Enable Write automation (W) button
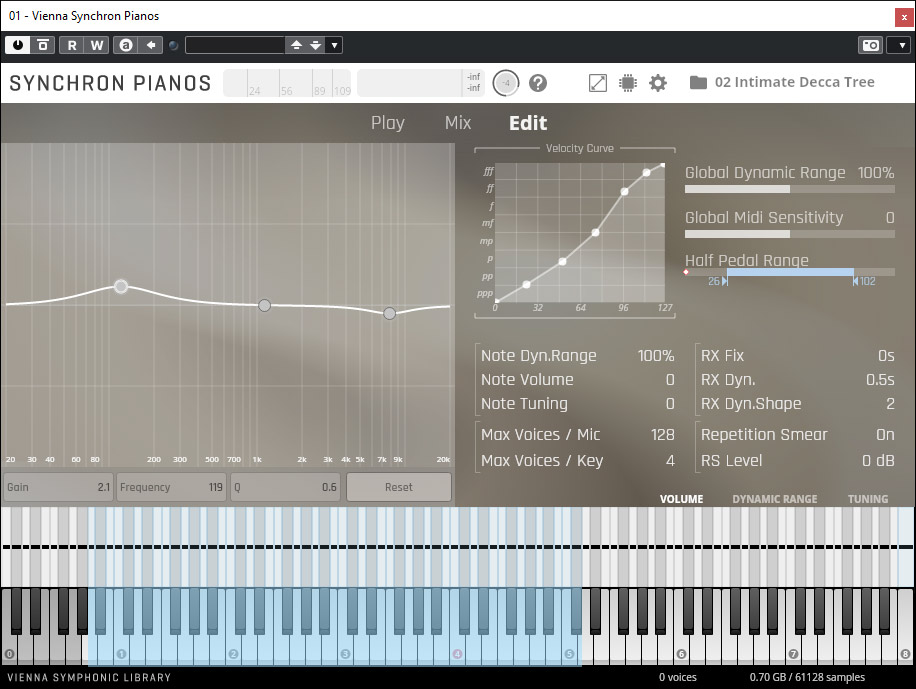Screen dimensions: 916x689 (x=97, y=45)
